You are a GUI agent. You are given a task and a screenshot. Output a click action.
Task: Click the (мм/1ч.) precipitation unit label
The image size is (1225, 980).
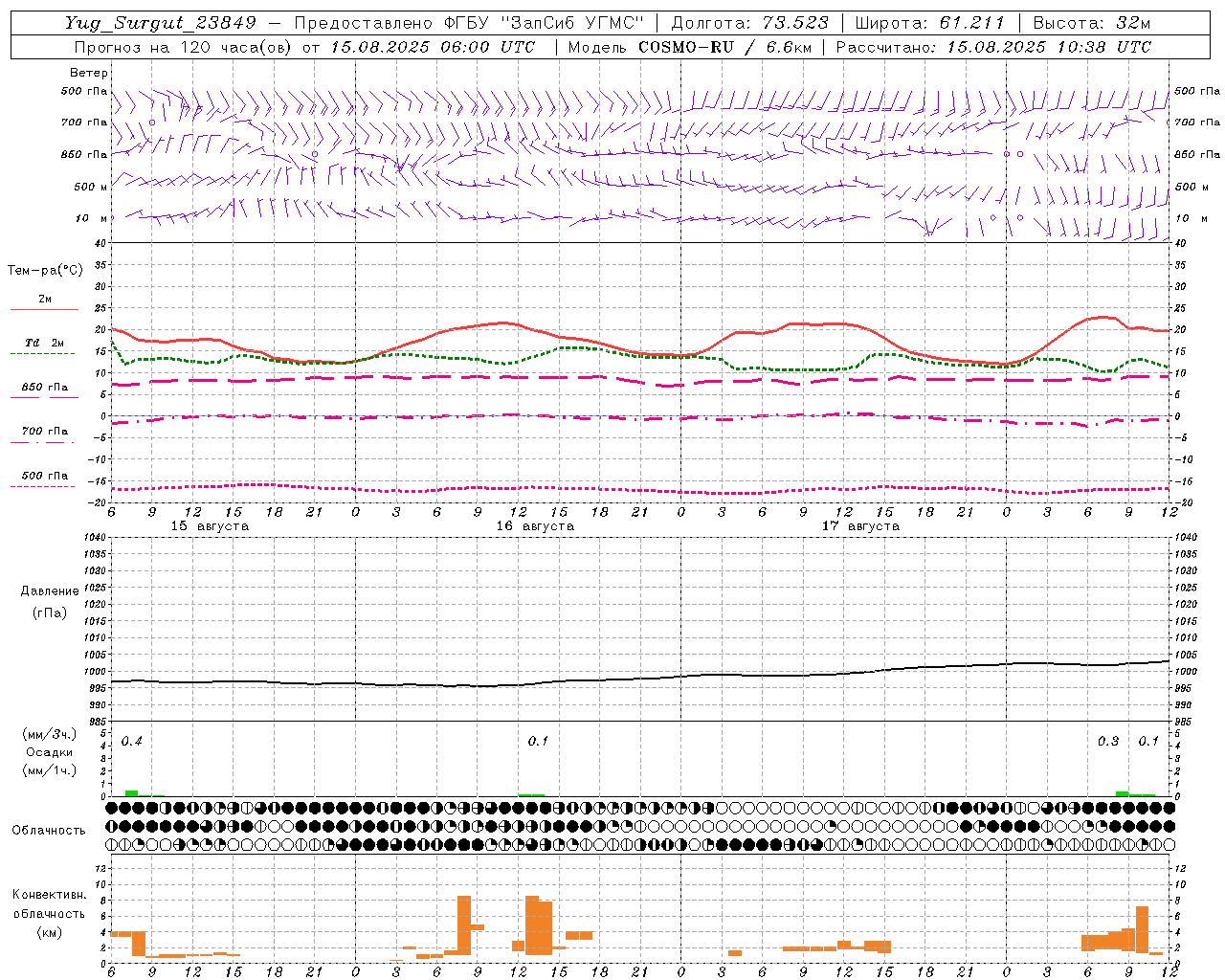click(x=50, y=770)
